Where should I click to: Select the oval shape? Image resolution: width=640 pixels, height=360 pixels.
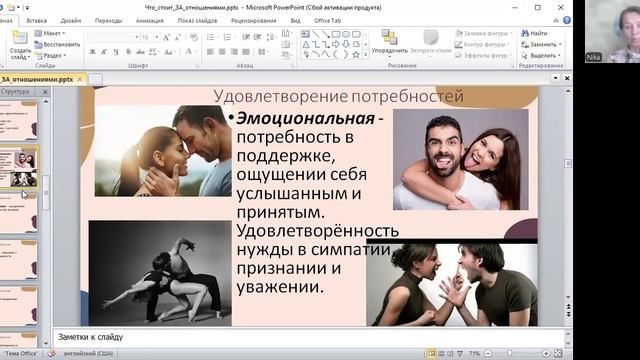(x=346, y=34)
